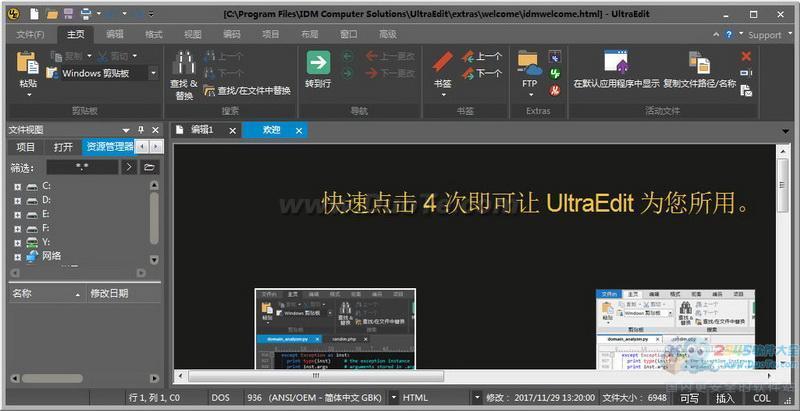This screenshot has width=800, height=411.
Task: Open the FTP folder cloud icon
Action: pos(530,62)
